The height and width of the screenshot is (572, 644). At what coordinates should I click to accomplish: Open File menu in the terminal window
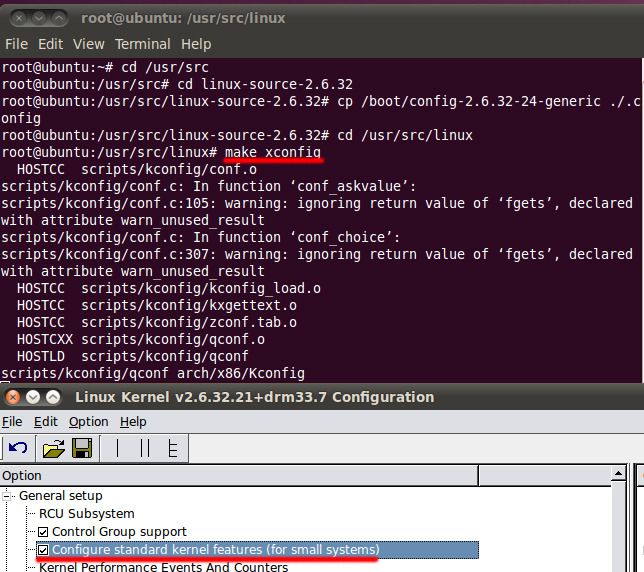16,44
